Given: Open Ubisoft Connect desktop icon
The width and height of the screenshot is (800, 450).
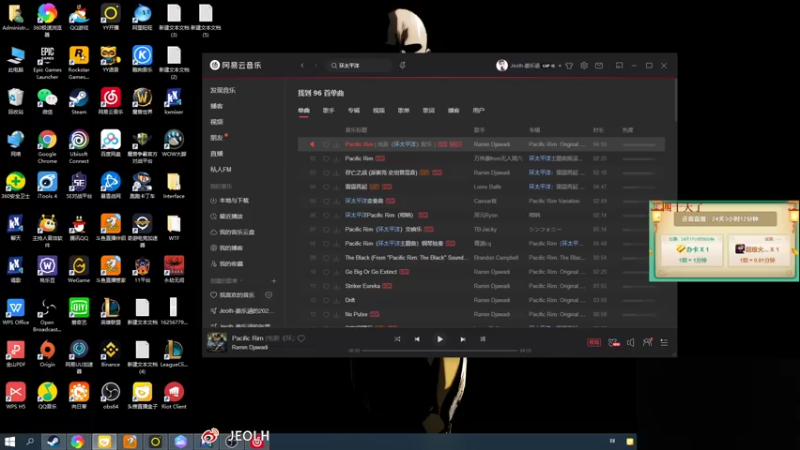Looking at the screenshot, I should pyautogui.click(x=79, y=147).
